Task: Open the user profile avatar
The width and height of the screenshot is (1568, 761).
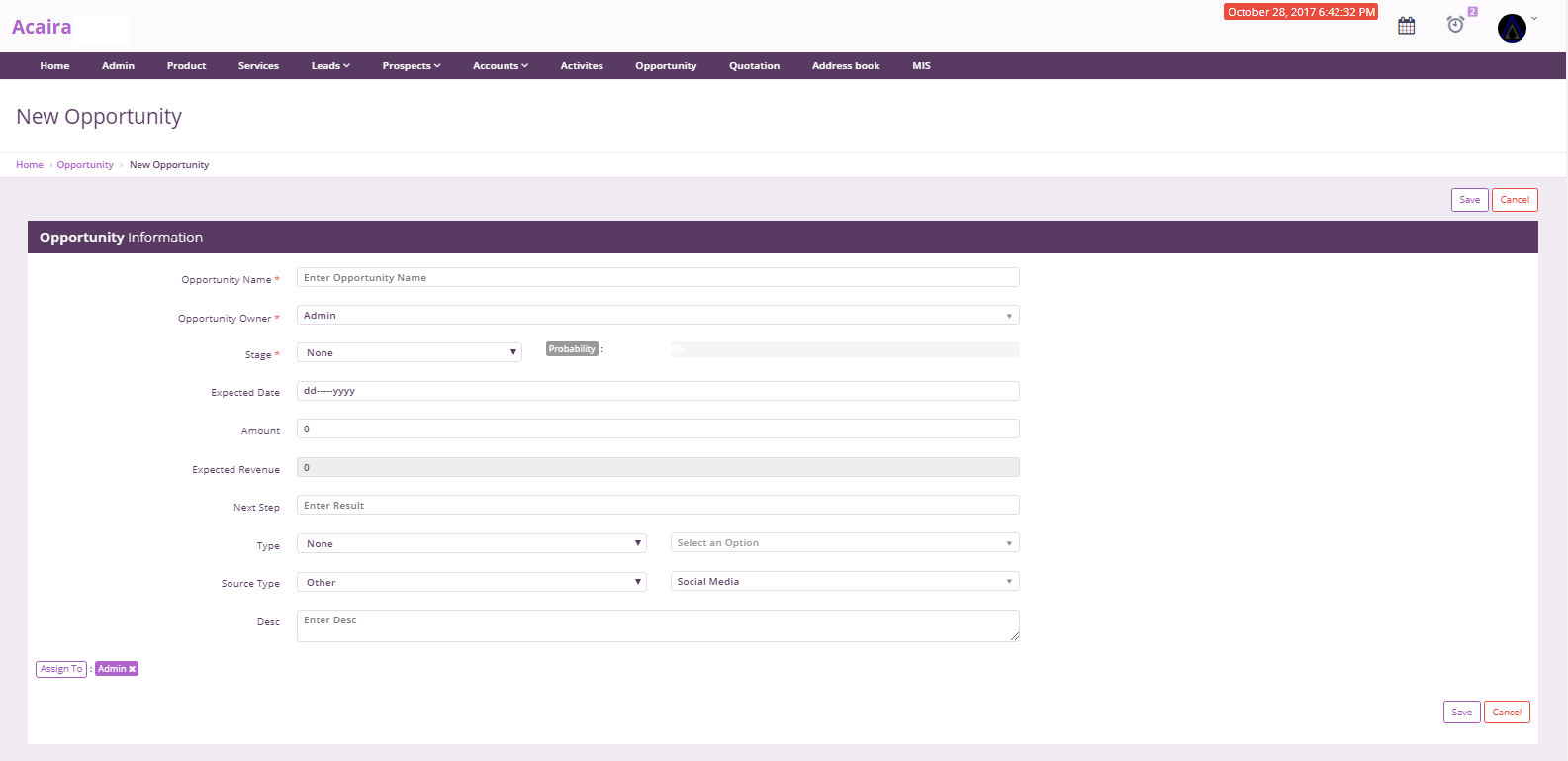Action: tap(1511, 28)
